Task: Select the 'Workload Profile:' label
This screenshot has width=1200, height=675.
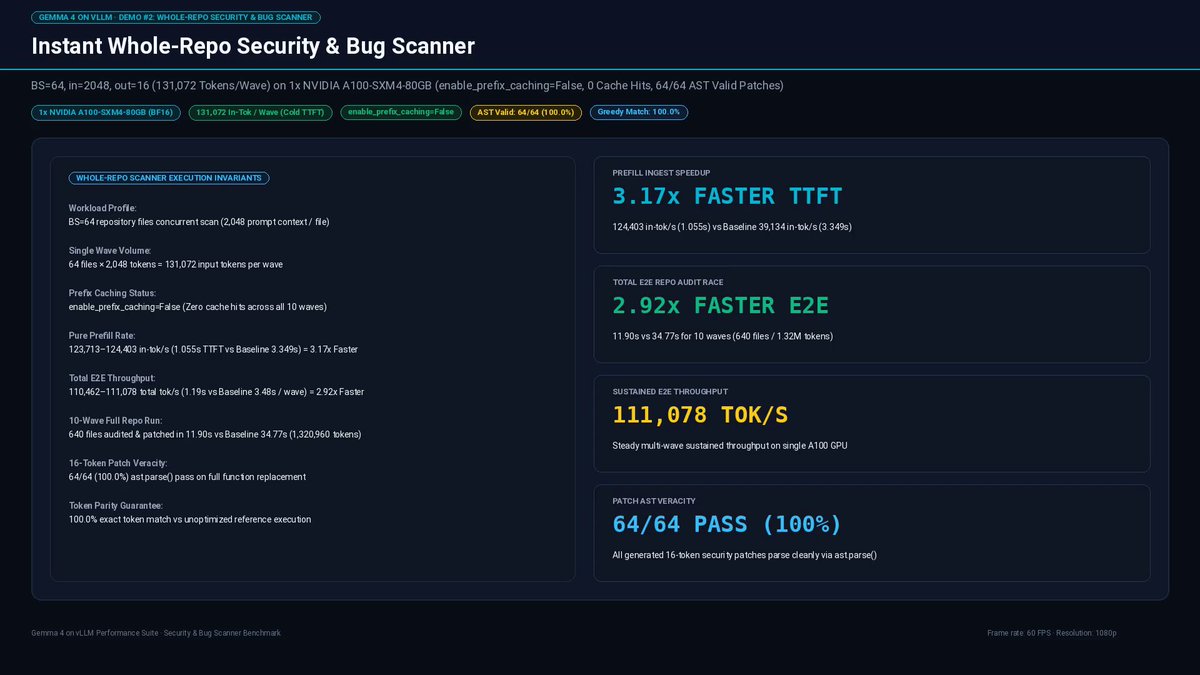Action: [x=103, y=208]
